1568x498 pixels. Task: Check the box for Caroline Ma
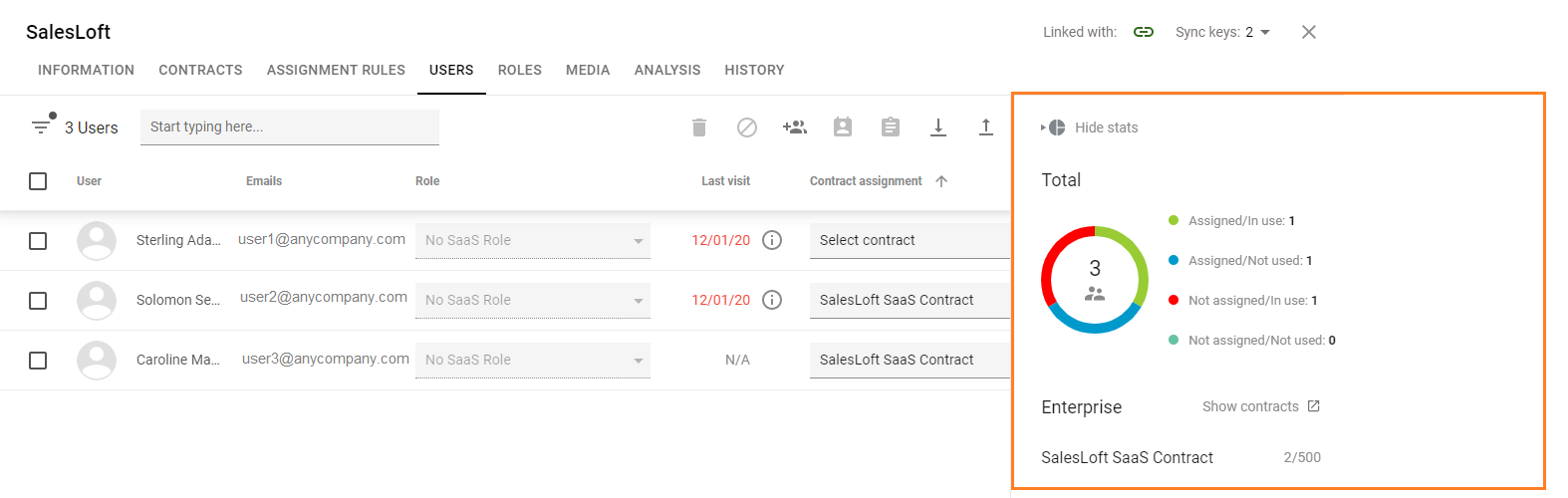click(38, 361)
